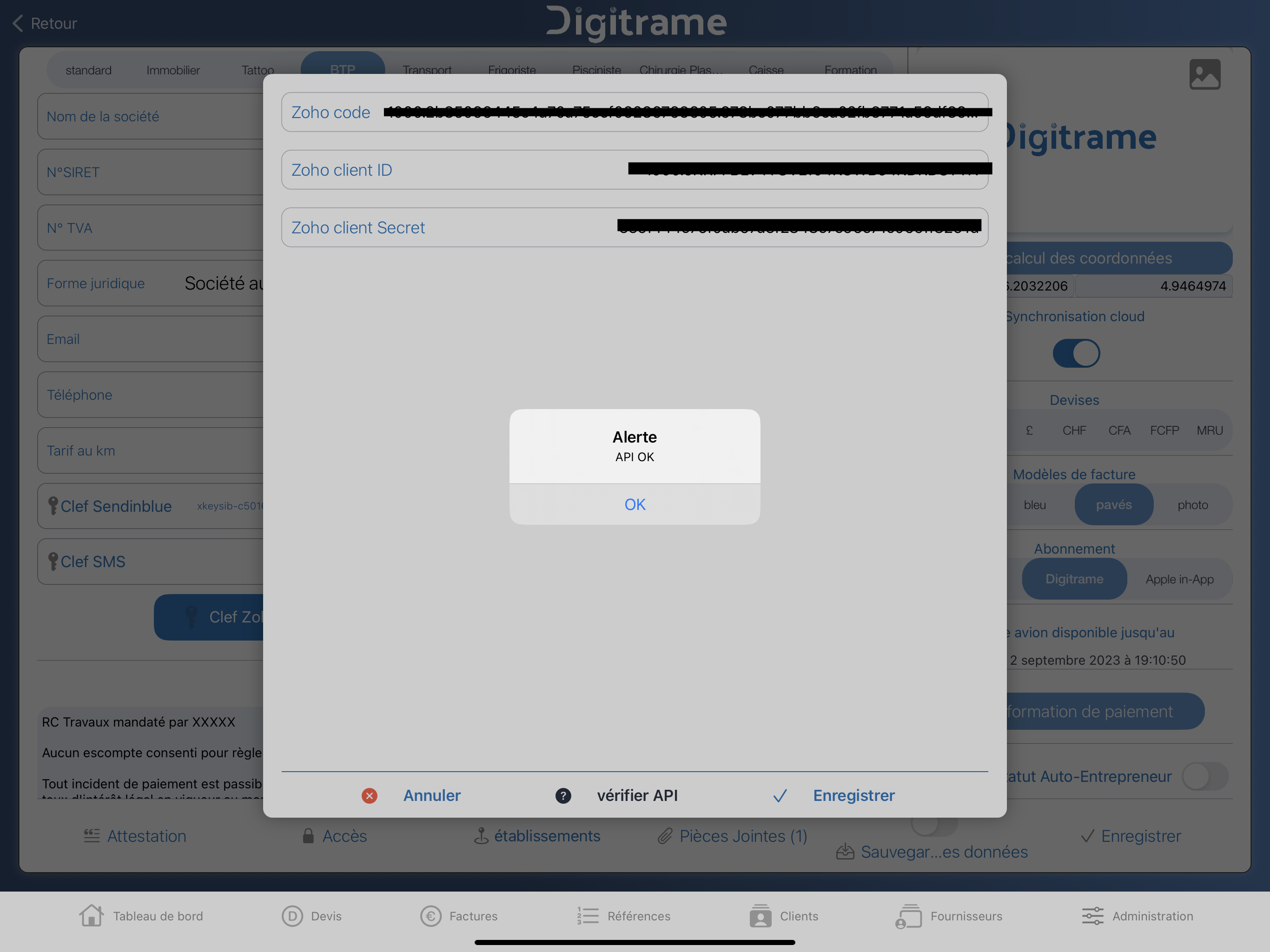Click Enregistrer in the Zoho dialog
The image size is (1270, 952).
pos(854,795)
